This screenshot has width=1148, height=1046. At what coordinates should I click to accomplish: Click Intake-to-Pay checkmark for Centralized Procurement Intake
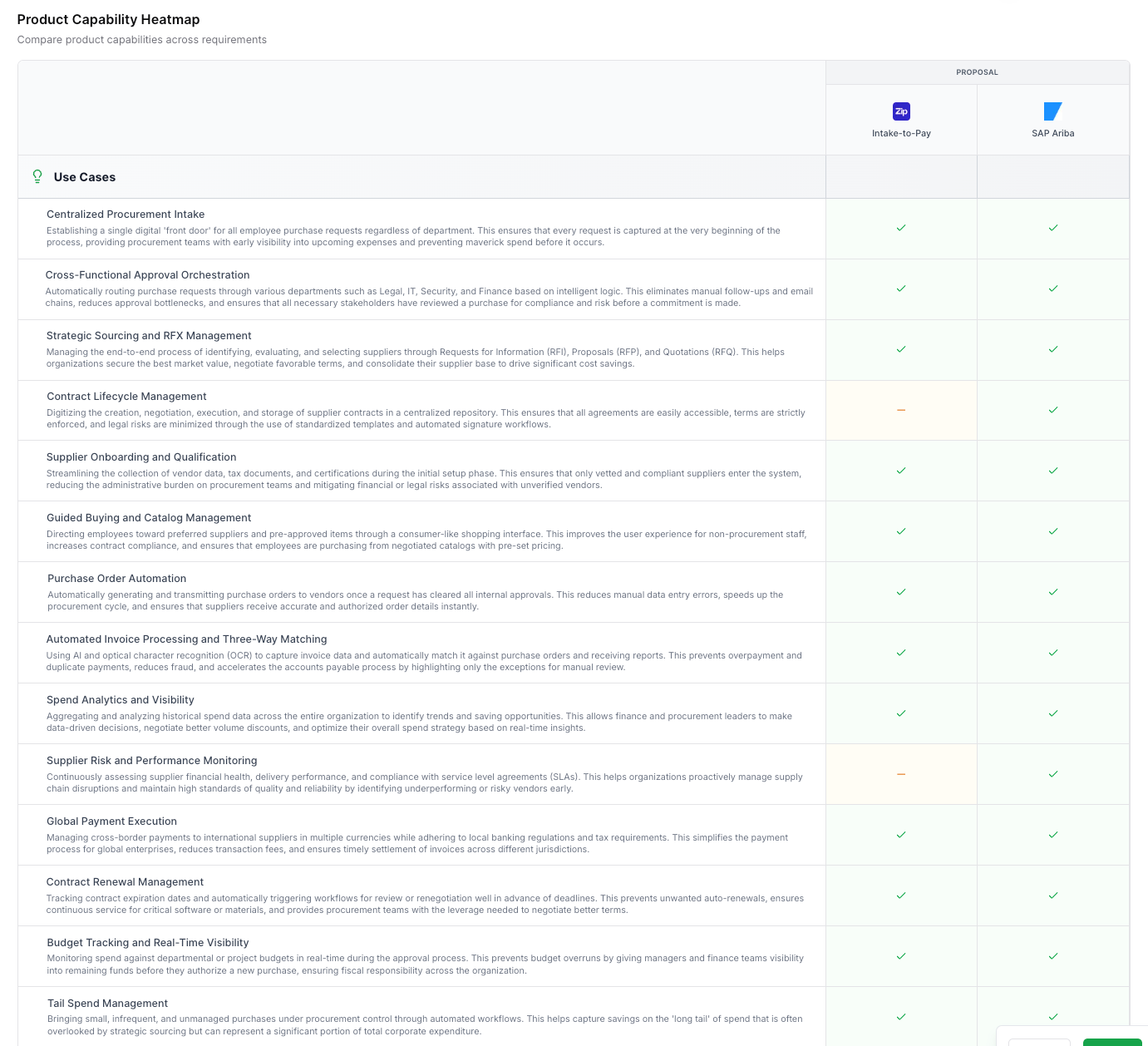(901, 228)
